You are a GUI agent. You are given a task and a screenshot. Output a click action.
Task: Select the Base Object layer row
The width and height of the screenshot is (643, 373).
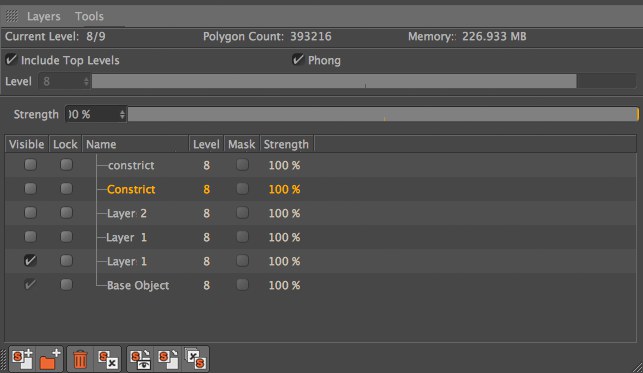(321, 285)
